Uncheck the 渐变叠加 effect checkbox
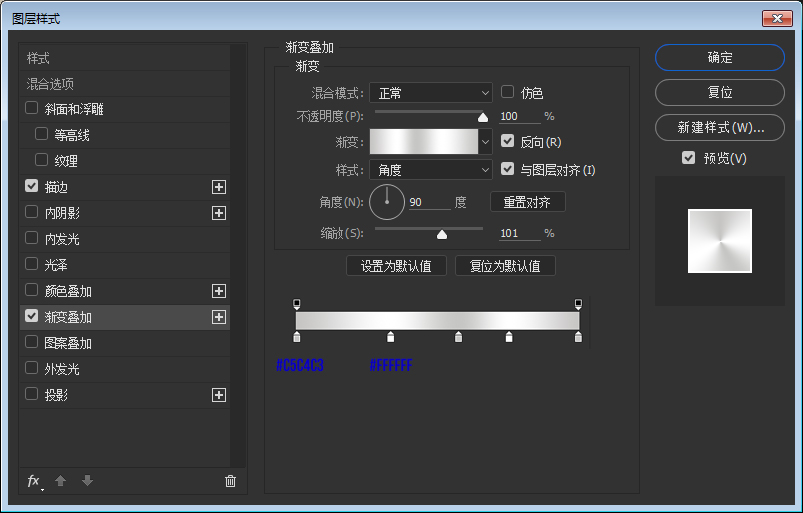The width and height of the screenshot is (803, 513). tap(32, 316)
